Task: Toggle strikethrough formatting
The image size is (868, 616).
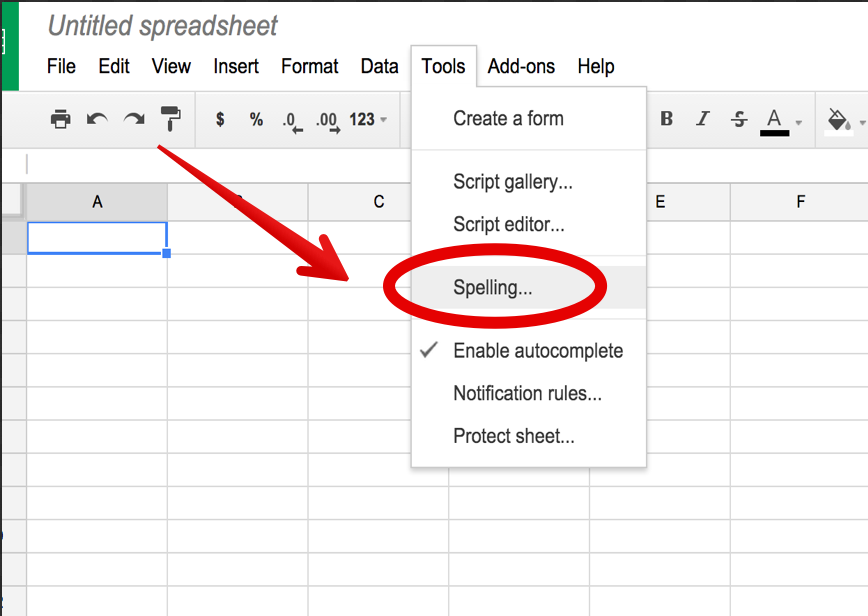Action: coord(738,118)
